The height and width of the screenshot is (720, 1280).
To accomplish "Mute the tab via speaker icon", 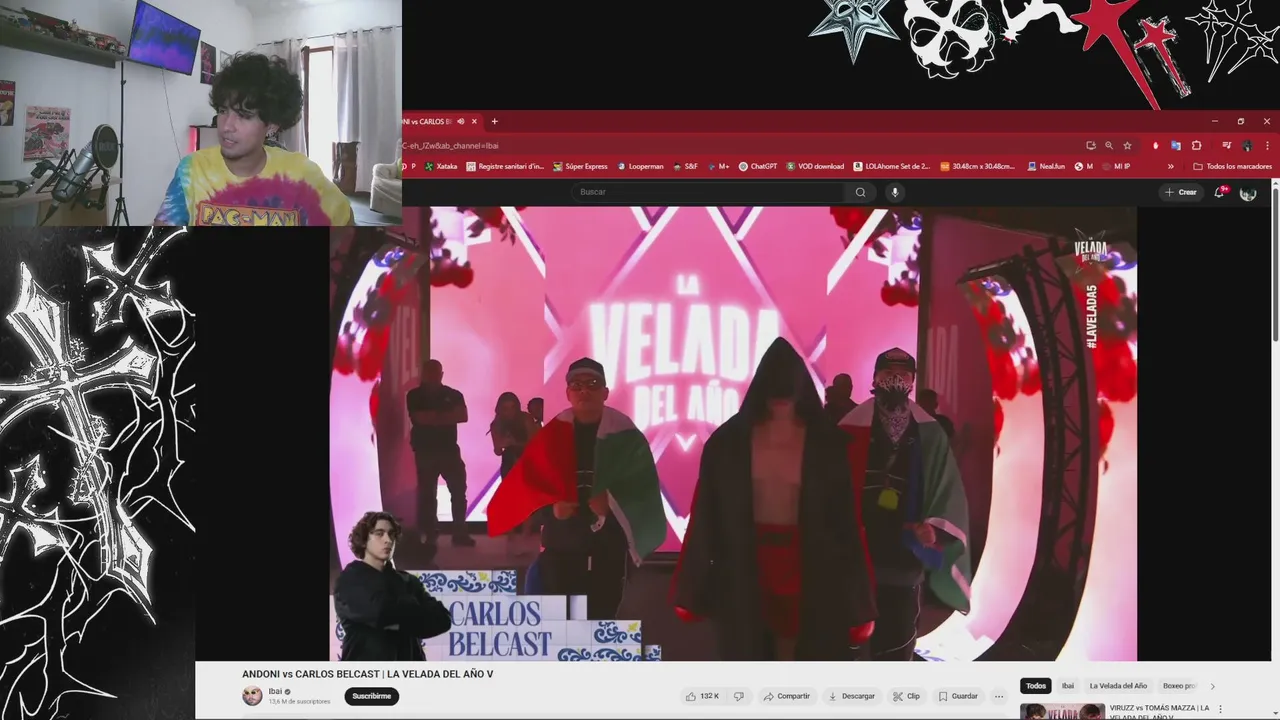I will tap(460, 122).
